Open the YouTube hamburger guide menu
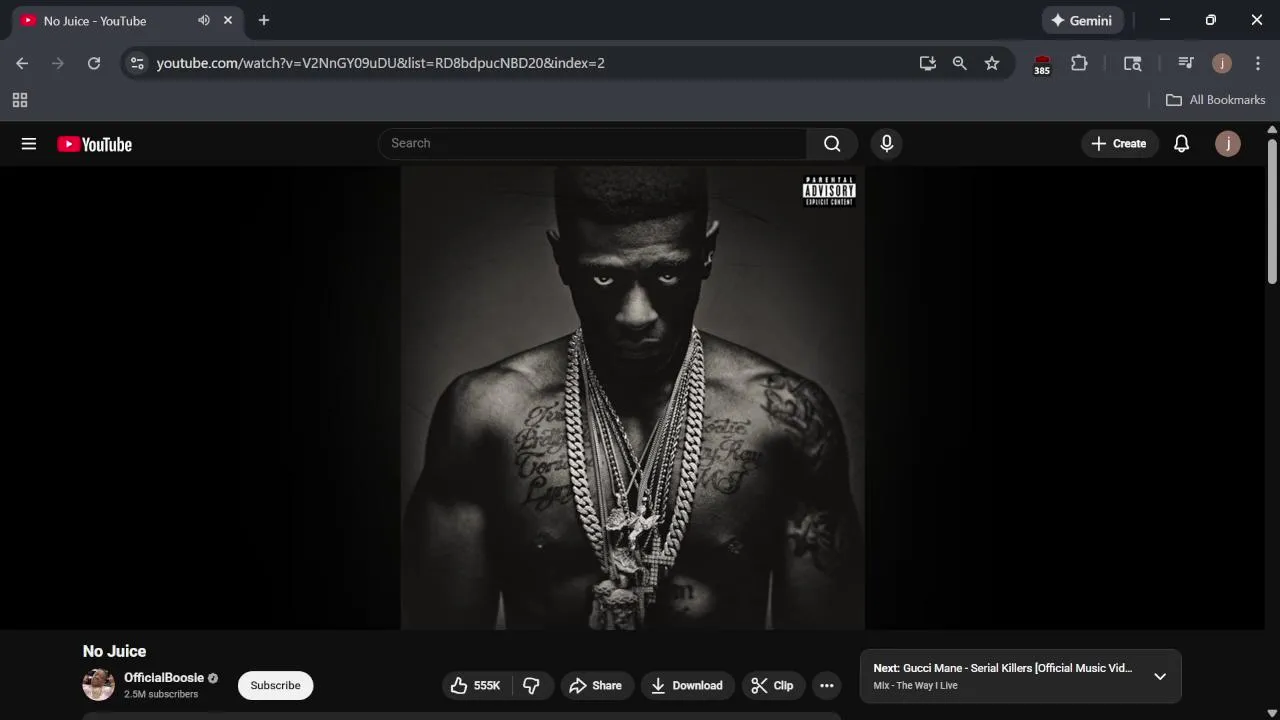 click(29, 144)
